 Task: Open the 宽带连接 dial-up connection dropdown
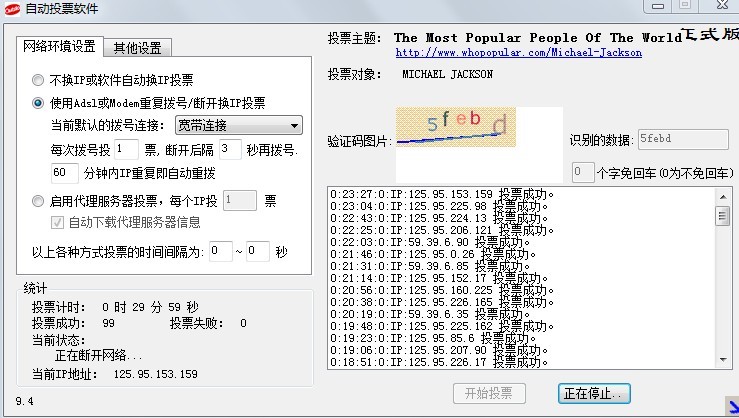(x=238, y=125)
